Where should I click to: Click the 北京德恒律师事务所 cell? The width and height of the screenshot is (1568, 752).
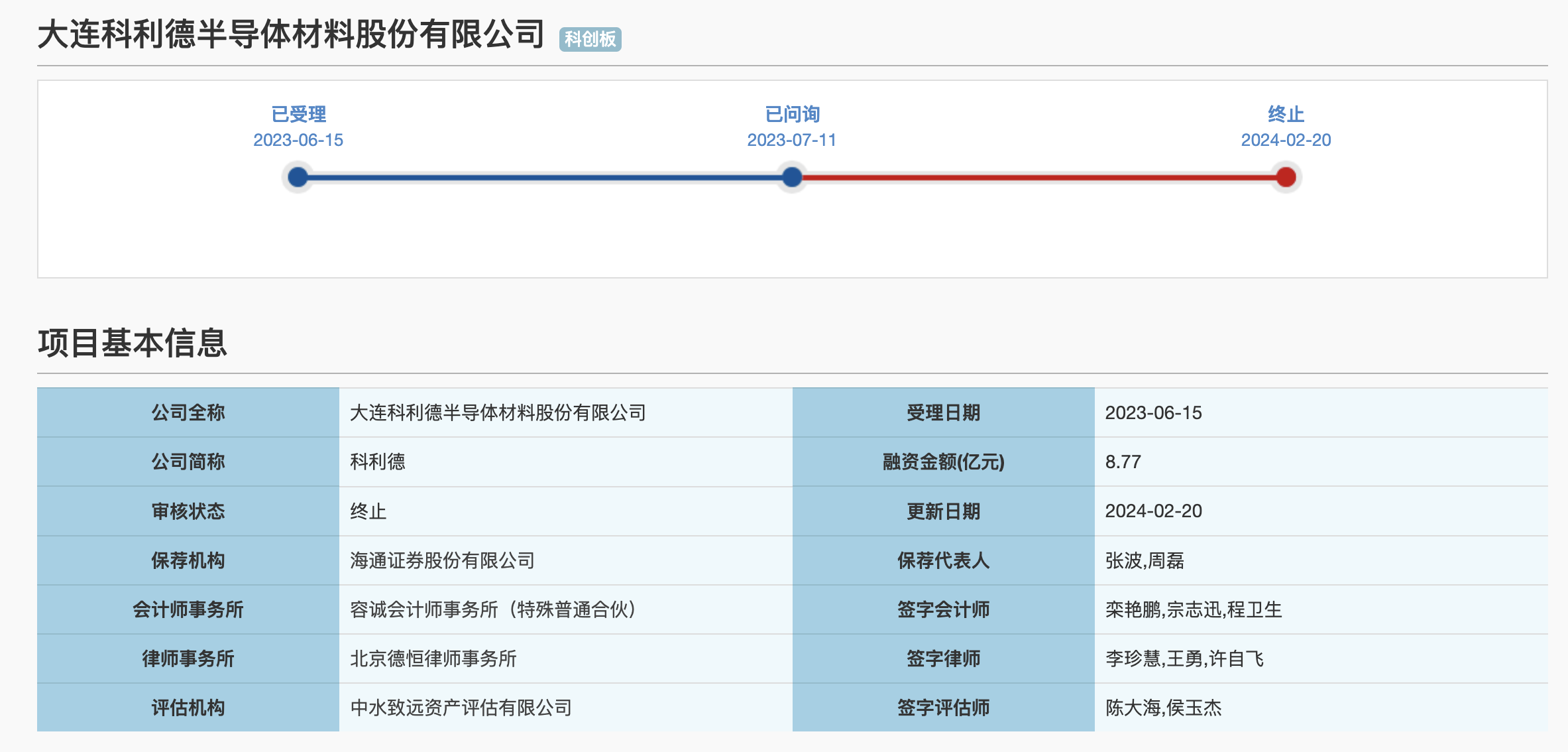tap(433, 658)
